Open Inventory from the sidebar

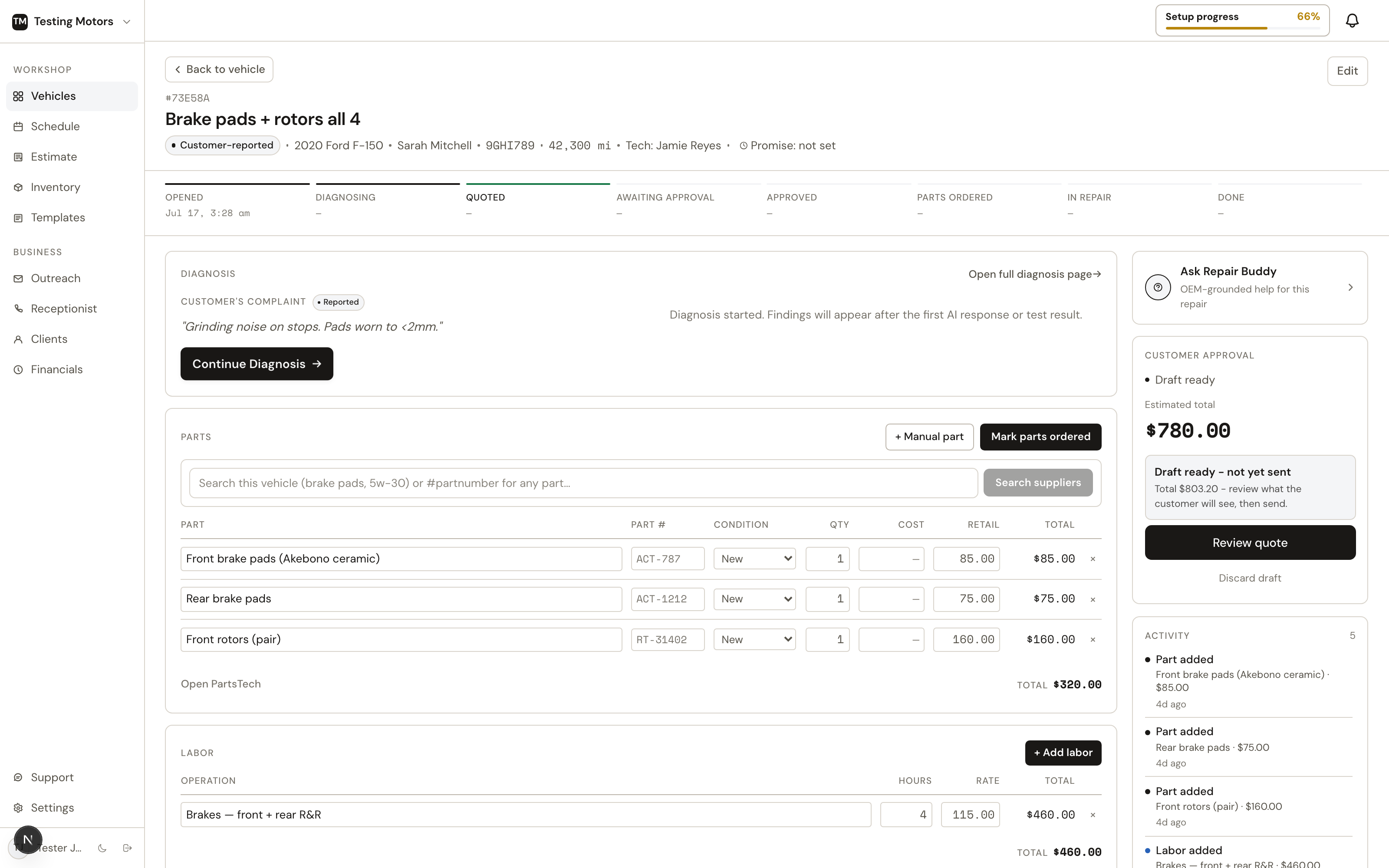pos(72,187)
